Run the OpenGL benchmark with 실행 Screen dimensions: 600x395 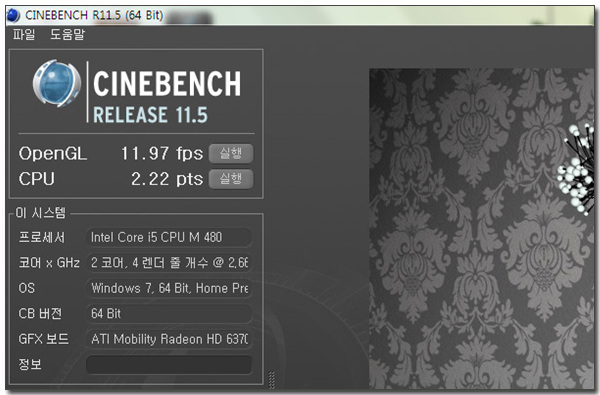point(231,153)
